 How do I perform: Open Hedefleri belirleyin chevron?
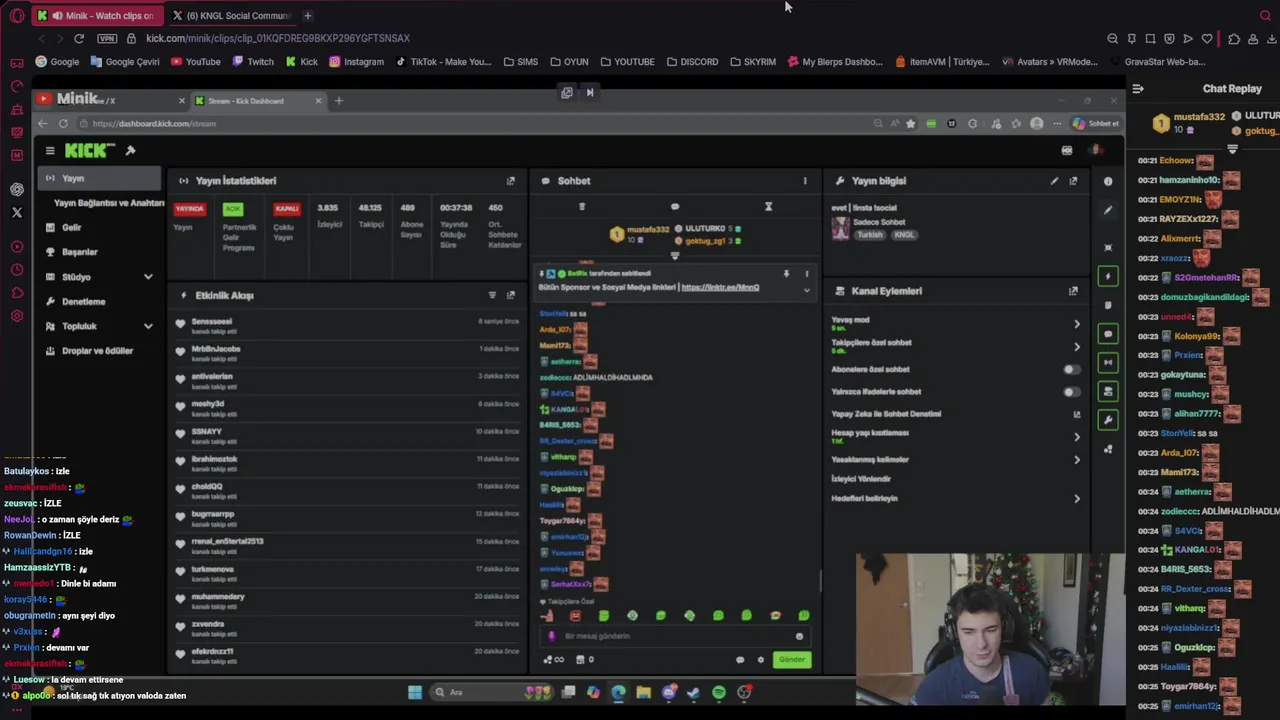pos(1076,498)
